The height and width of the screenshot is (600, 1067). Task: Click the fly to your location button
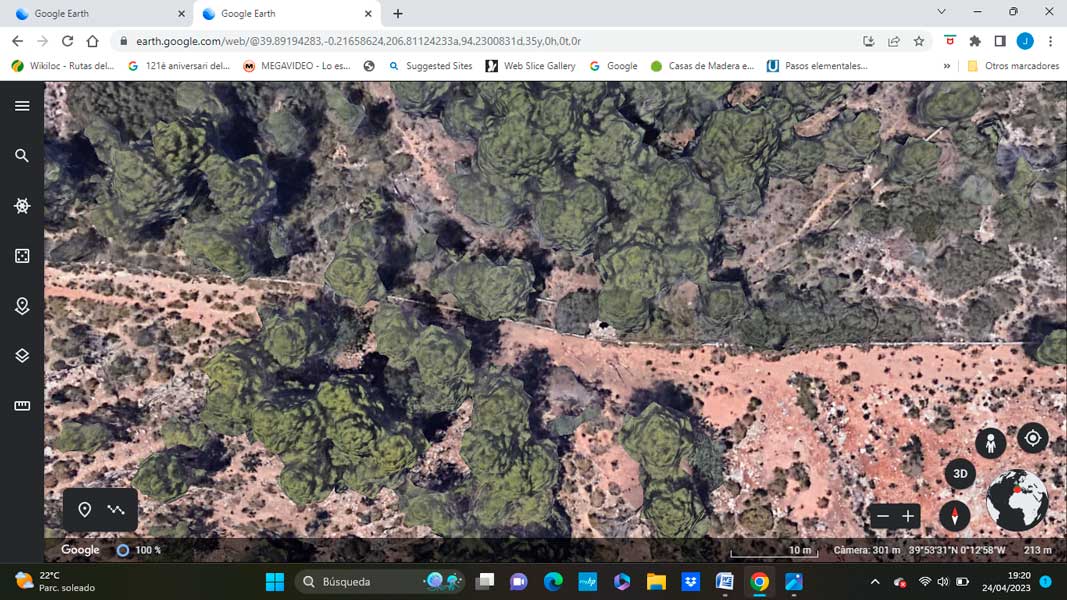click(1032, 438)
